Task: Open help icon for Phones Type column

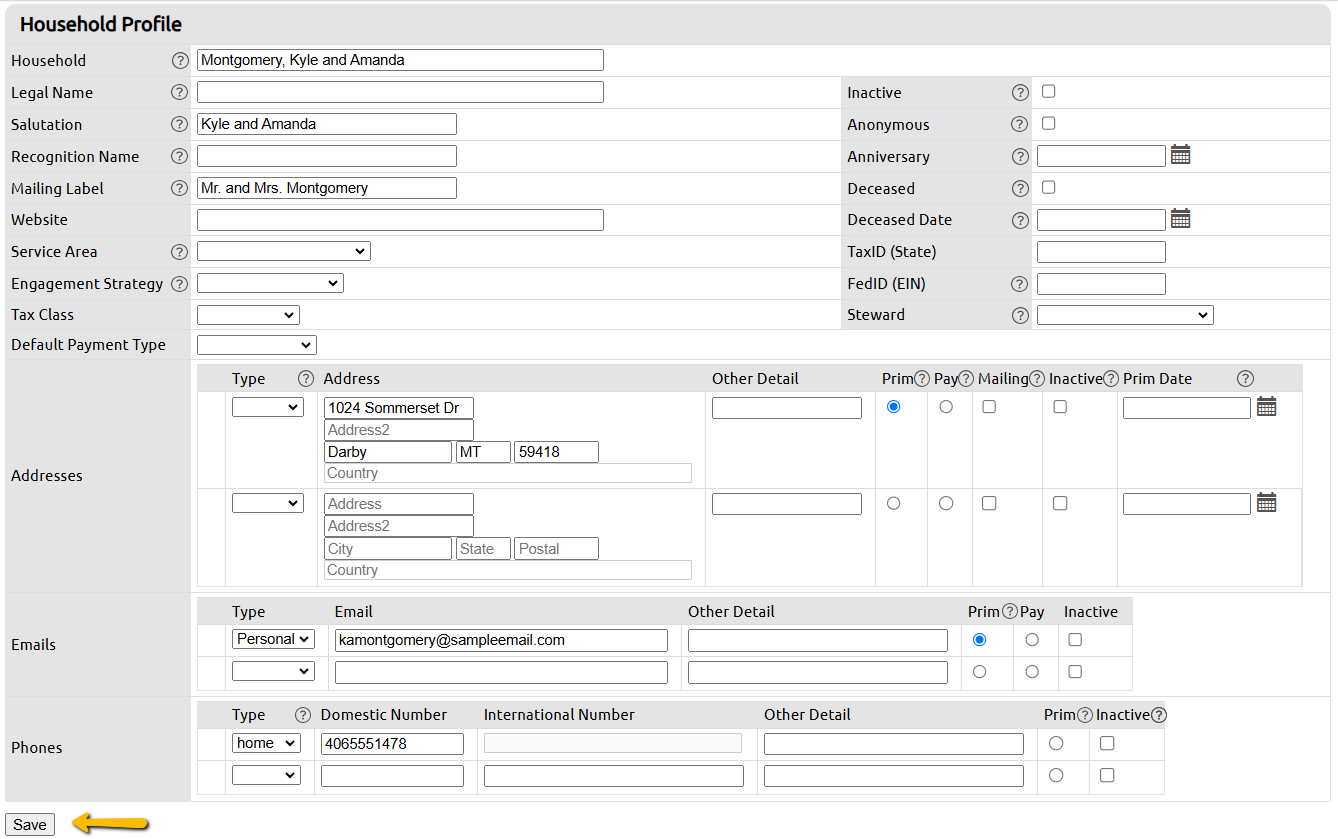Action: (303, 714)
